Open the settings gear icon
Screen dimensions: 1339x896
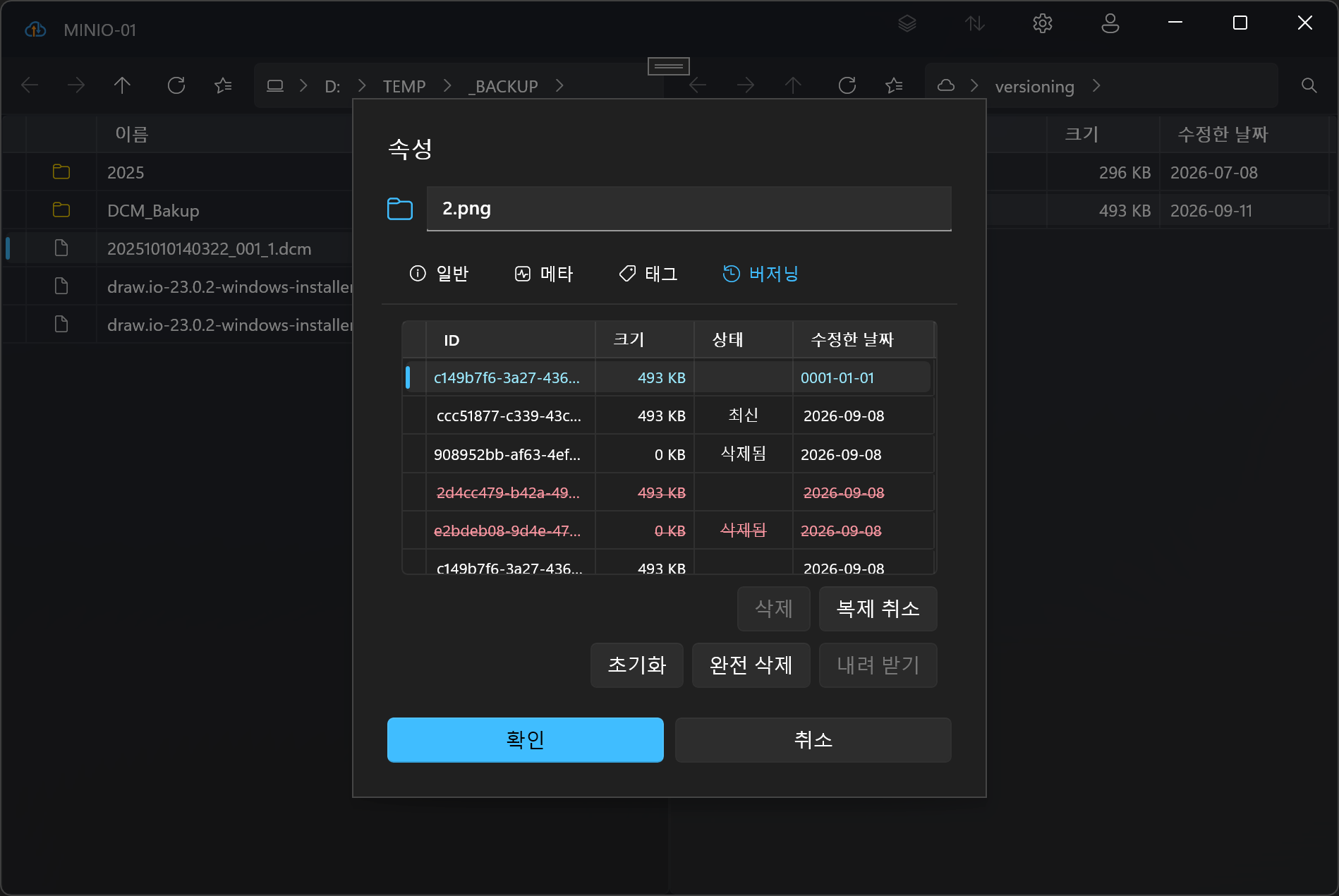click(1043, 24)
